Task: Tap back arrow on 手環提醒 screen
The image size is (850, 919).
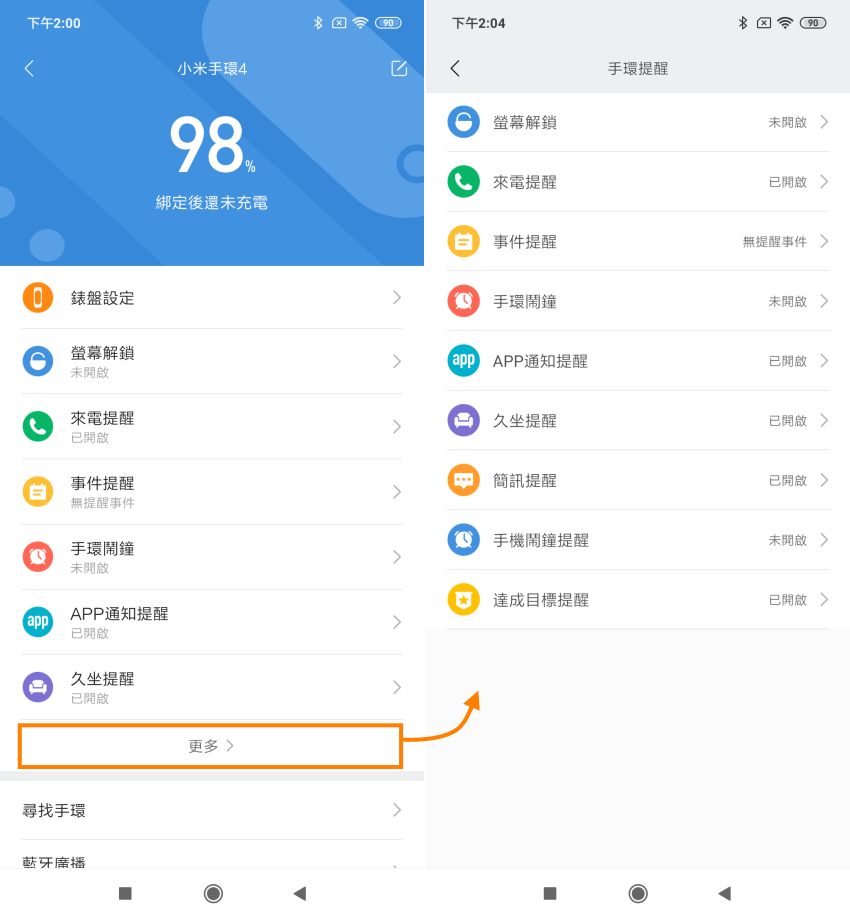Action: (x=455, y=69)
